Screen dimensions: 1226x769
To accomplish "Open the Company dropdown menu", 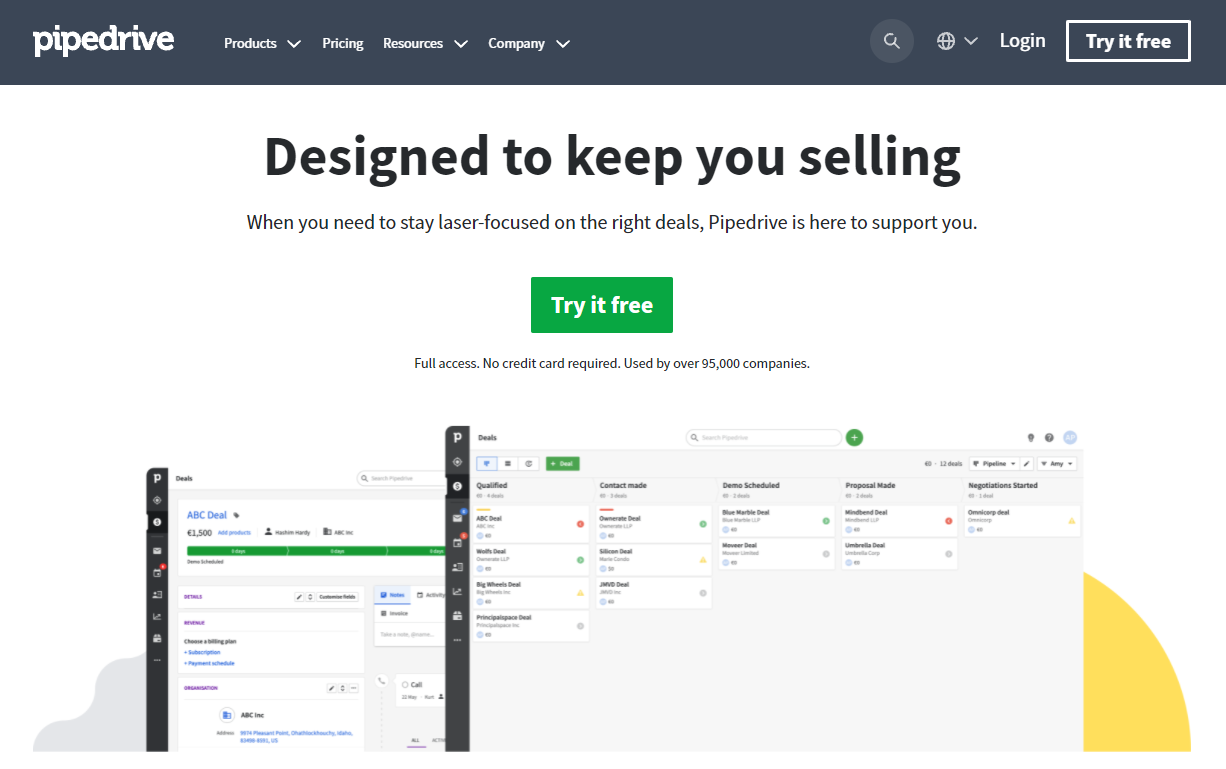I will tap(529, 43).
